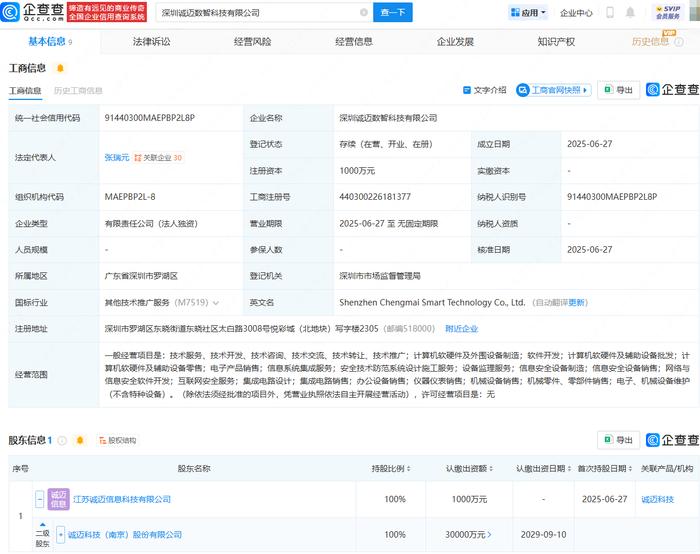Select 注册资本 value 1000万元
The width and height of the screenshot is (700, 554).
point(357,171)
